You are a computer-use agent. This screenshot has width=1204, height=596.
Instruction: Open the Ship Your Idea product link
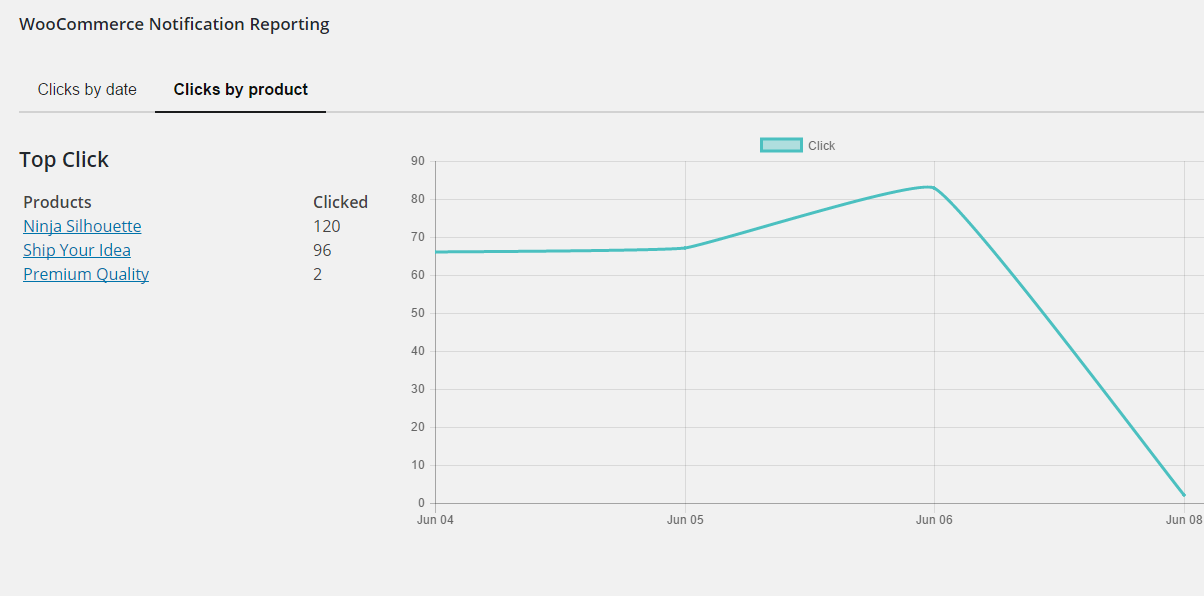pos(77,250)
